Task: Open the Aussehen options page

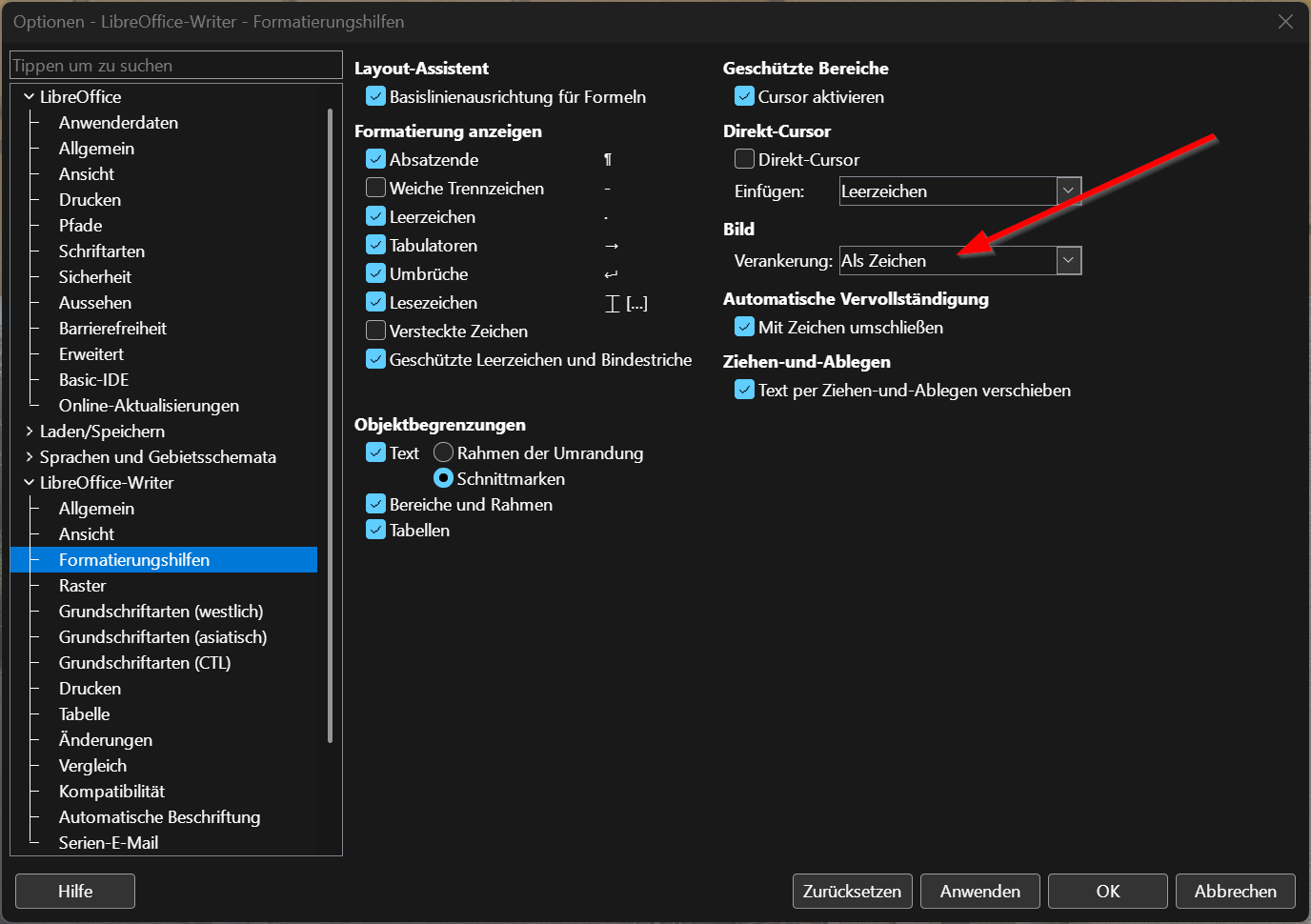Action: click(95, 303)
